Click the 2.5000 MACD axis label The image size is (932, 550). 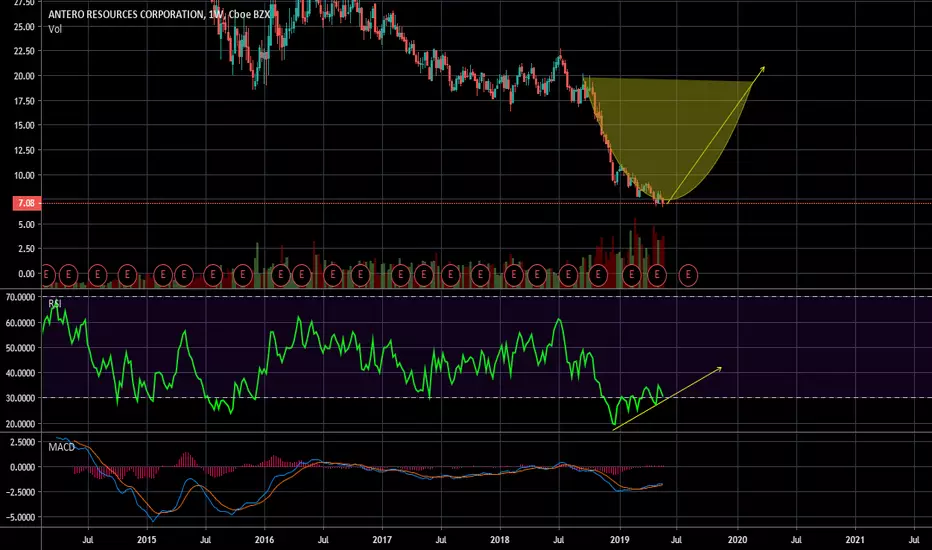coord(23,442)
